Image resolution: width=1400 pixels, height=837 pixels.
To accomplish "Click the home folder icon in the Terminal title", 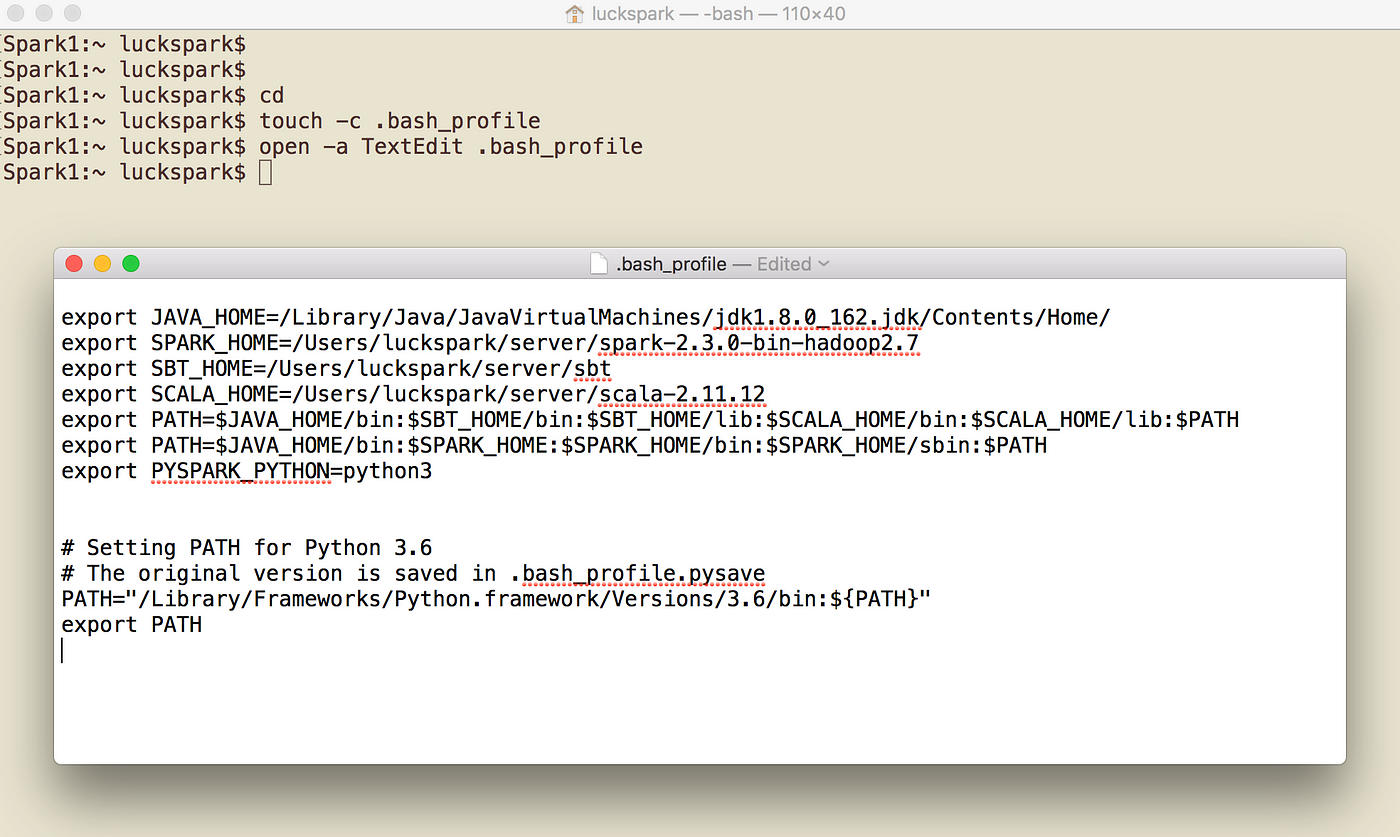I will [574, 14].
